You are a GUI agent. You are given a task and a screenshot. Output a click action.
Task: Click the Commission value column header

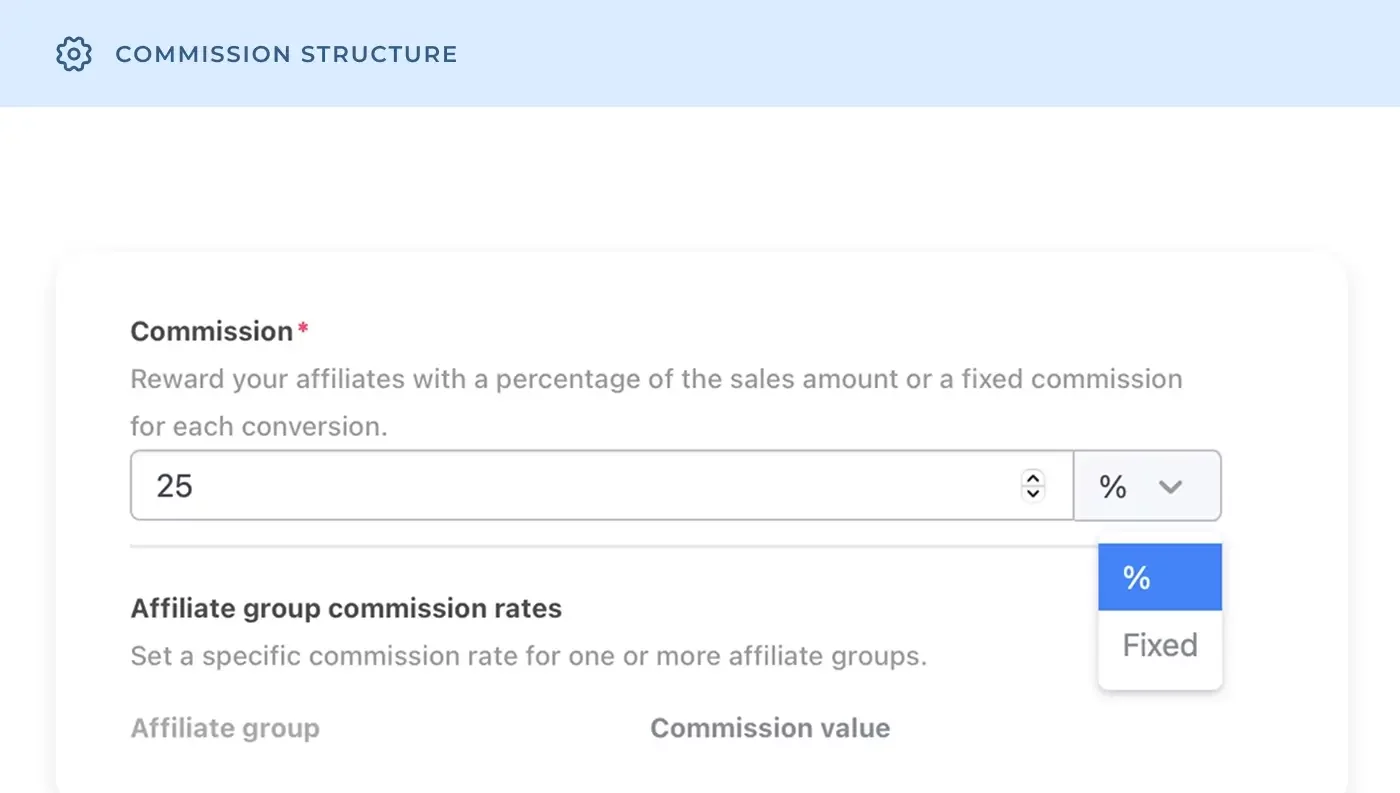point(770,728)
